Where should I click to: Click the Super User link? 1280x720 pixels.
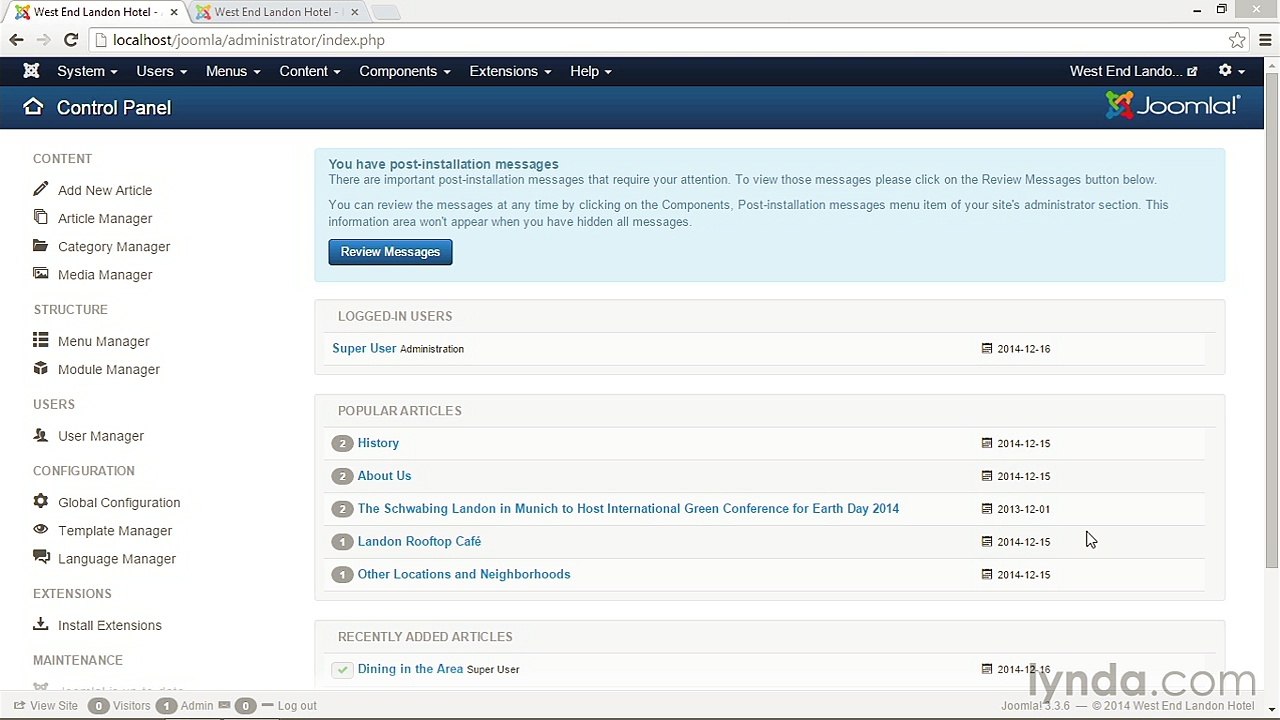point(364,348)
